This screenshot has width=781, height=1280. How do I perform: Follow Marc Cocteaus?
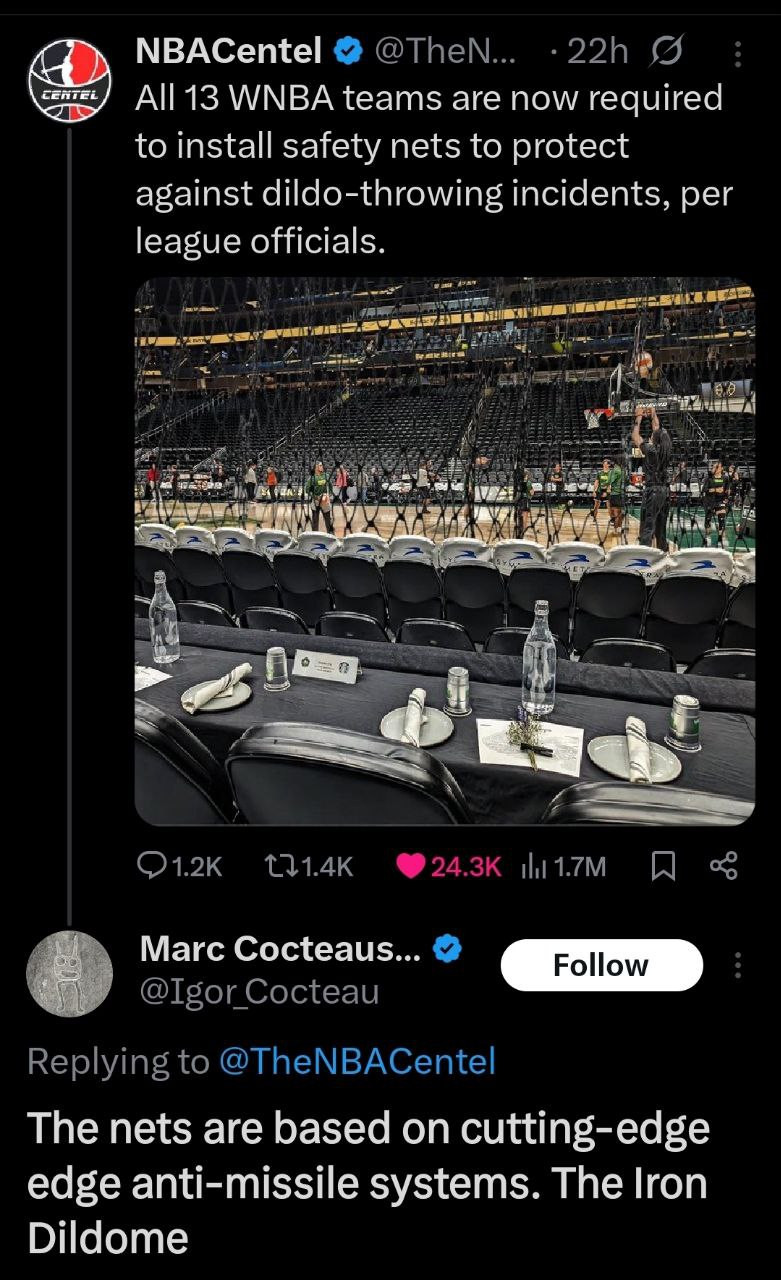[x=600, y=965]
